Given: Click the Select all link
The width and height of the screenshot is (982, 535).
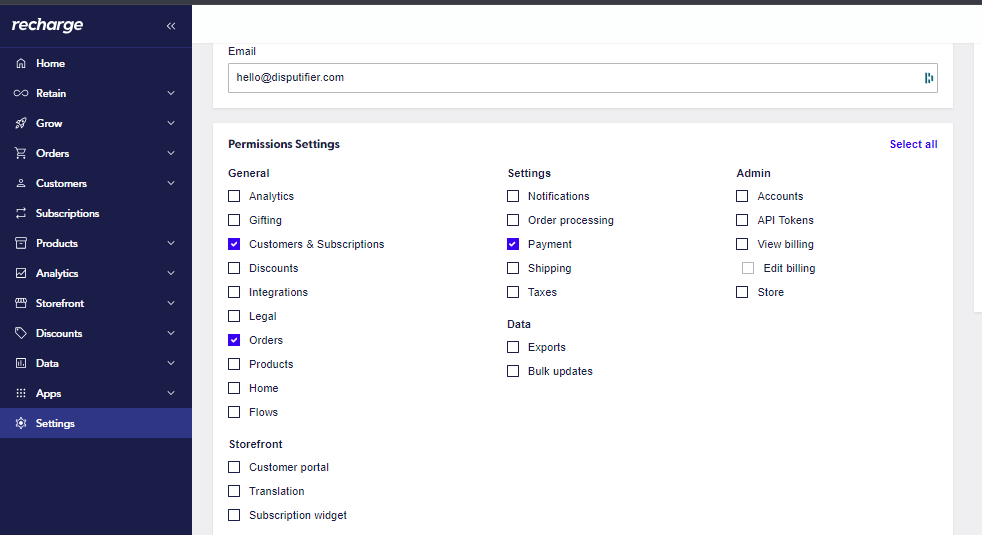Looking at the screenshot, I should click(913, 144).
